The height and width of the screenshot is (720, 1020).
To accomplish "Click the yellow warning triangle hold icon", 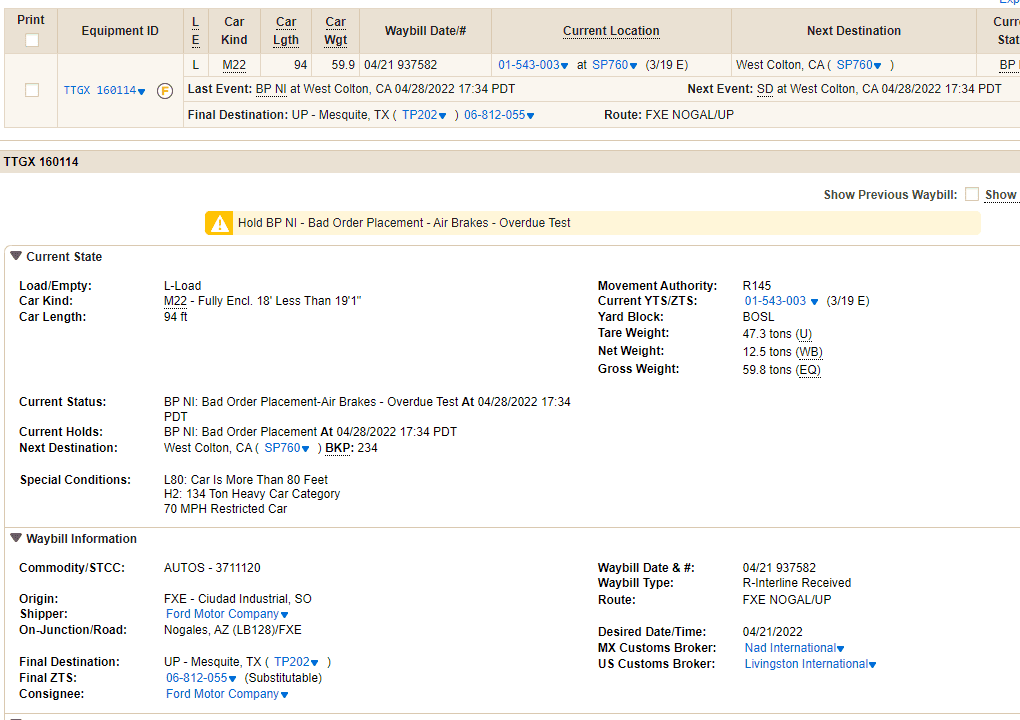I will click(x=219, y=223).
